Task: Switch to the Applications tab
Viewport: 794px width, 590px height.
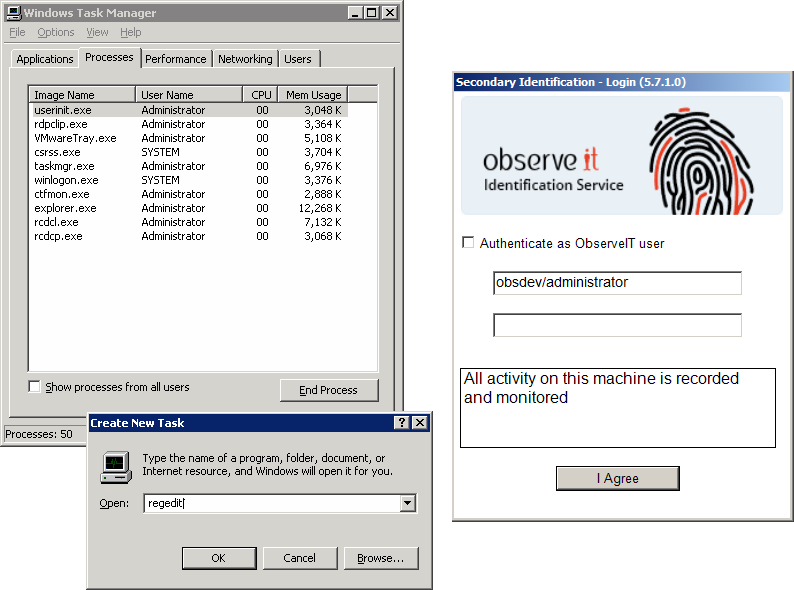Action: tap(45, 59)
